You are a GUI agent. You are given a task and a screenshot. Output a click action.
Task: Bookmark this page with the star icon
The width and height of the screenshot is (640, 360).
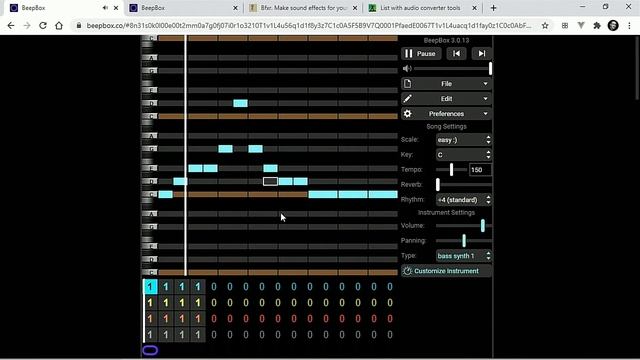click(545, 25)
